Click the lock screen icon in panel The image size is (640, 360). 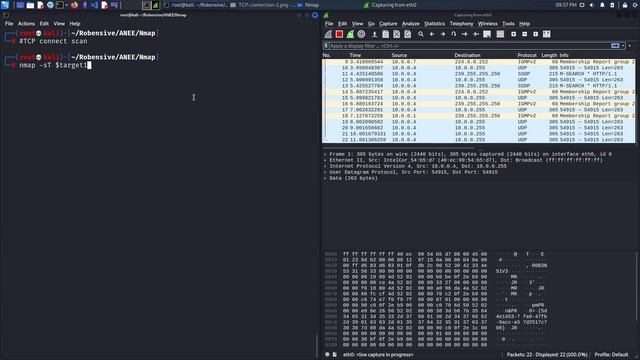tap(624, 5)
